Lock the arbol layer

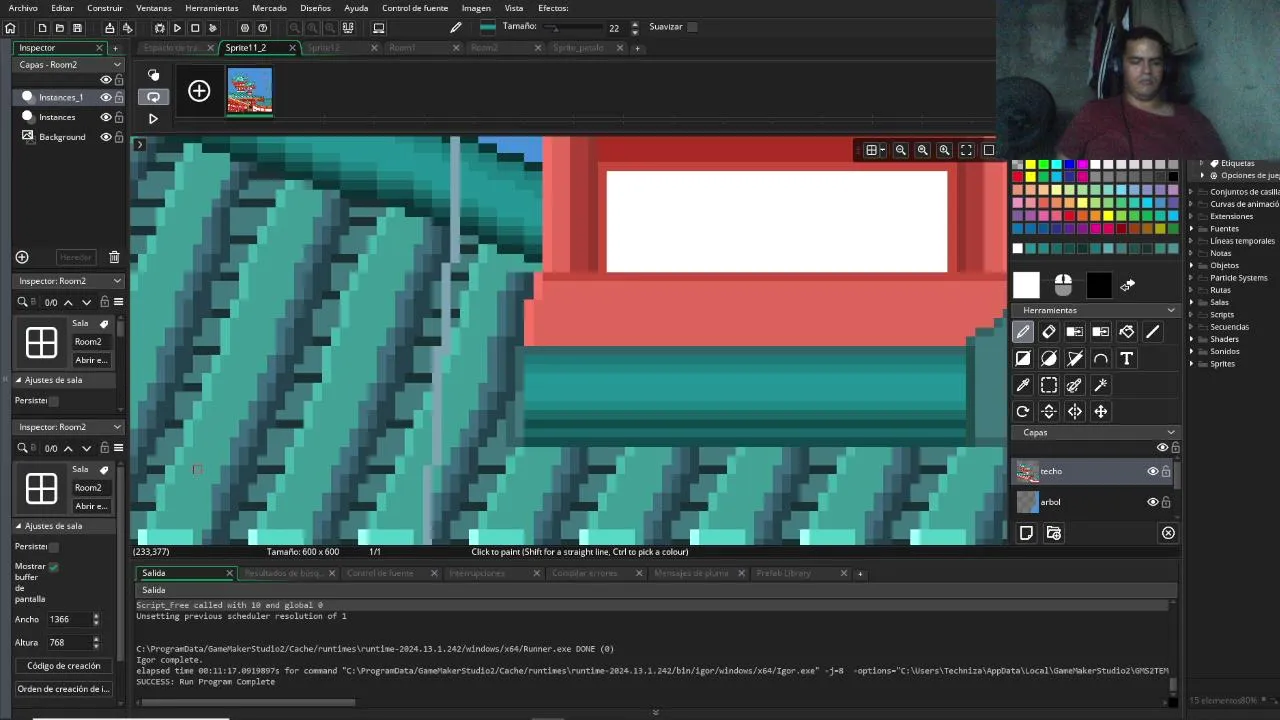1166,502
